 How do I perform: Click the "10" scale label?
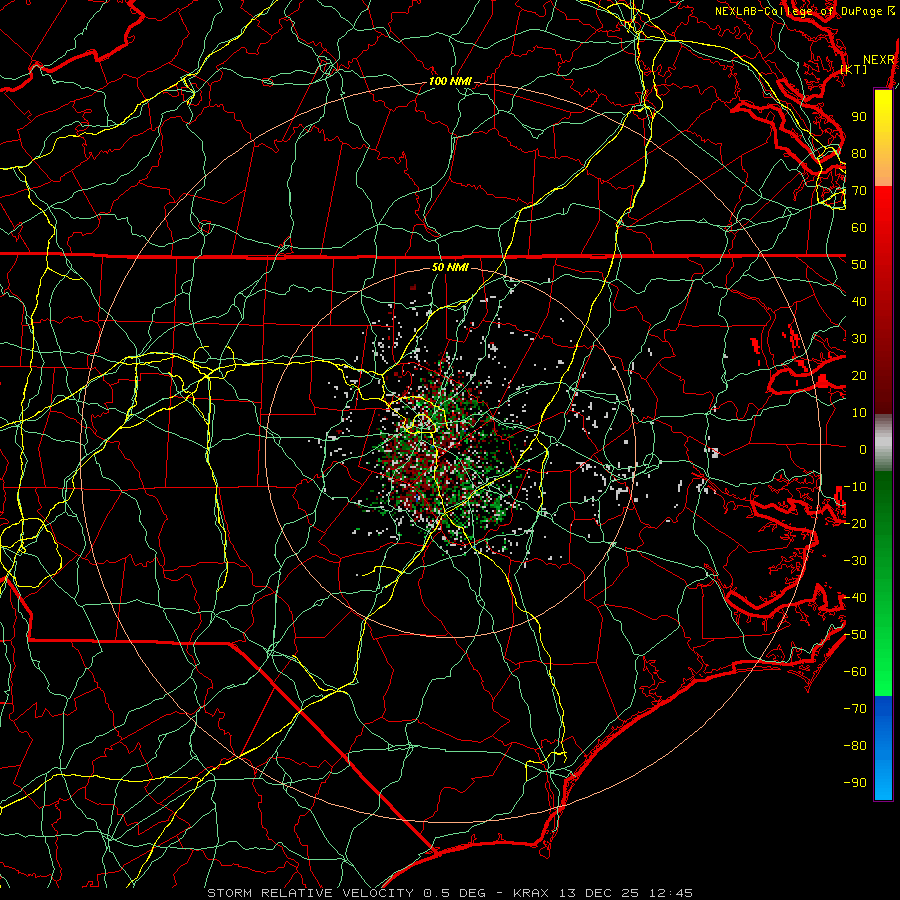tap(859, 413)
